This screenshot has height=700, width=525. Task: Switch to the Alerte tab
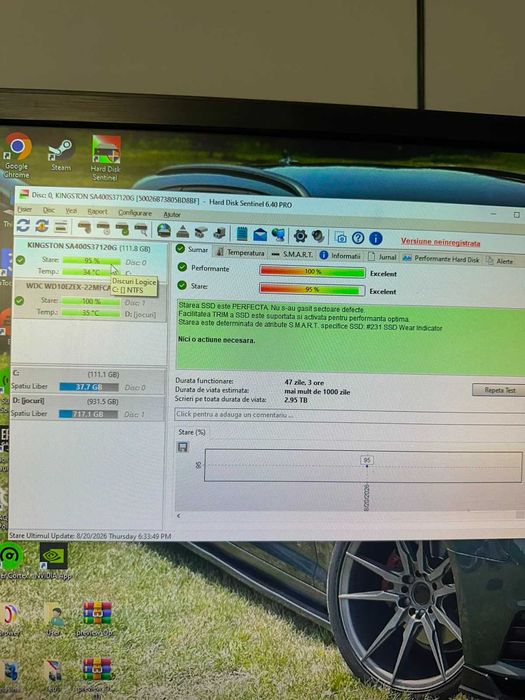(x=500, y=261)
